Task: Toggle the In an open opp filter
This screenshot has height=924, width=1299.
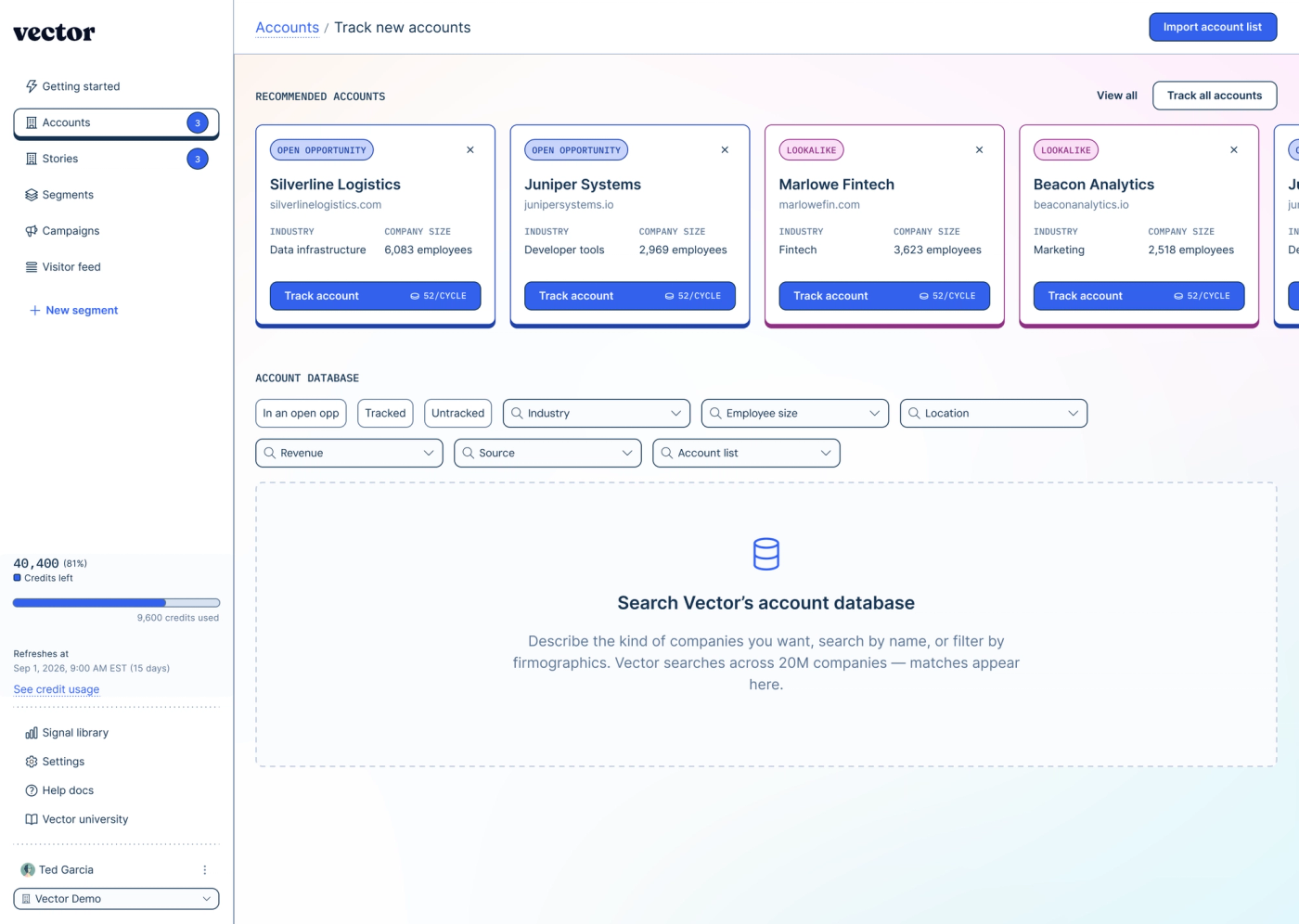Action: [301, 413]
